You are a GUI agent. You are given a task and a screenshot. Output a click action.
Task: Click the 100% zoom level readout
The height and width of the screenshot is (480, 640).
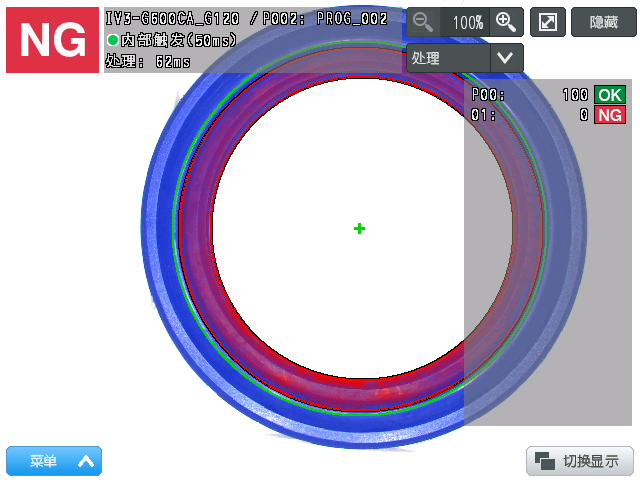pyautogui.click(x=467, y=22)
